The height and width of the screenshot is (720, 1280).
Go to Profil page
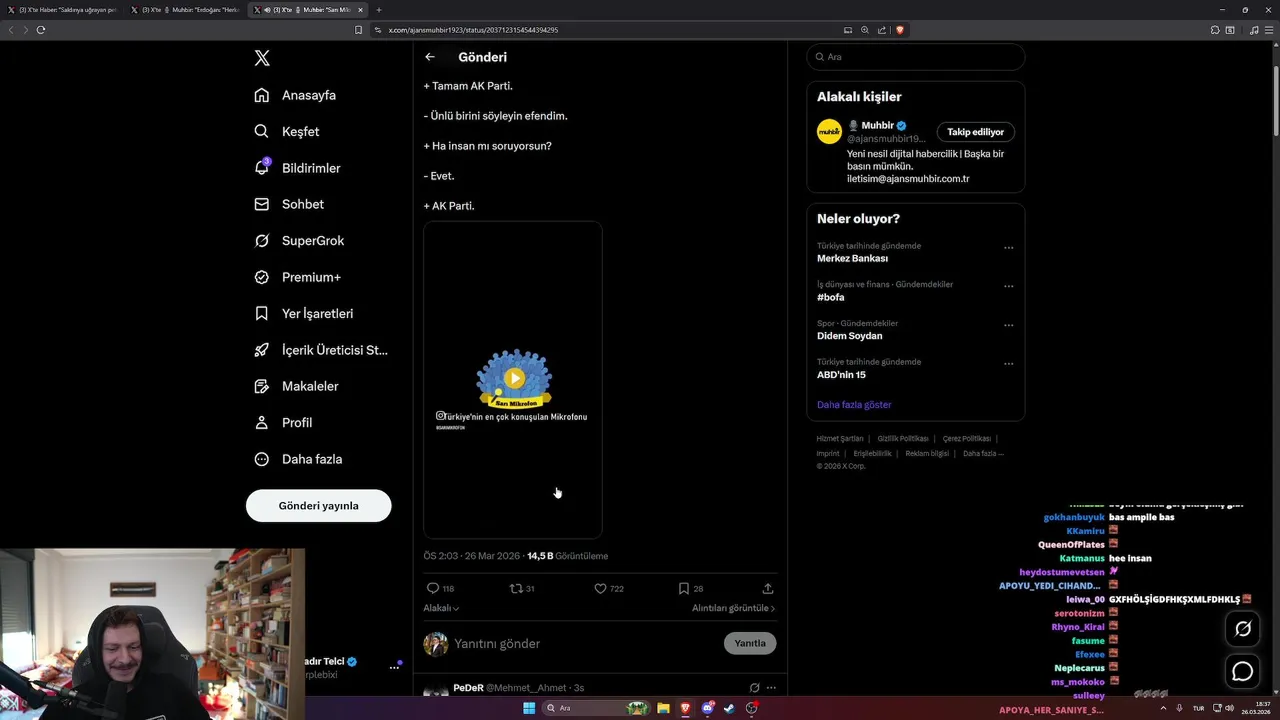click(283, 423)
